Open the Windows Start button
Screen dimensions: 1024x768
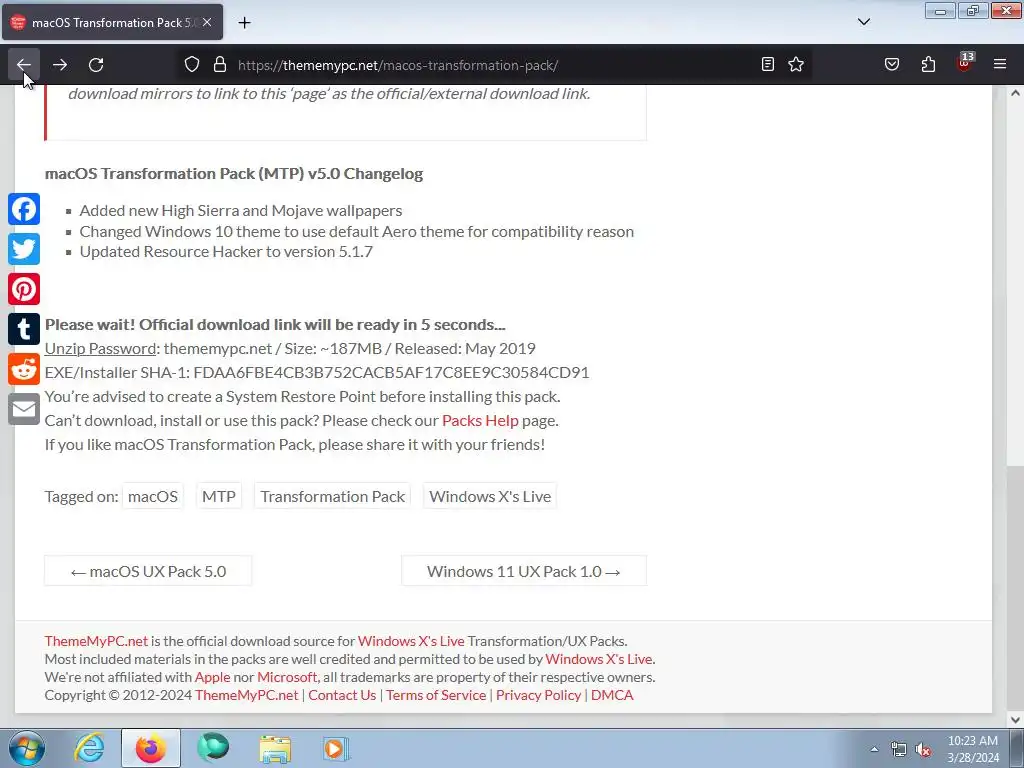pos(27,748)
